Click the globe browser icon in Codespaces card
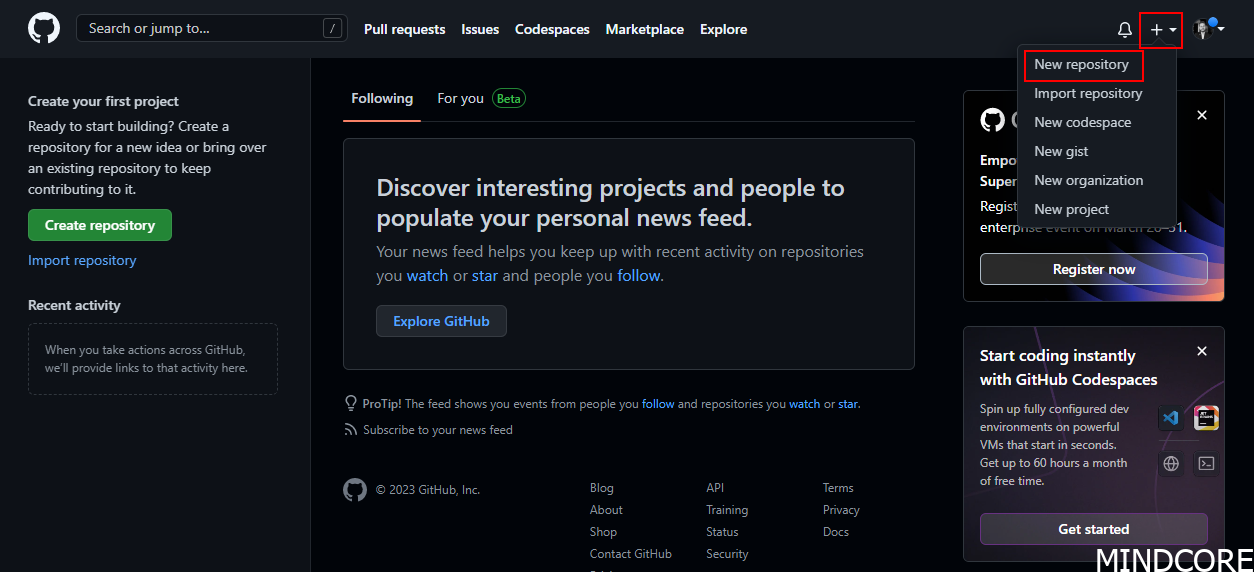1254x572 pixels. tap(1171, 463)
